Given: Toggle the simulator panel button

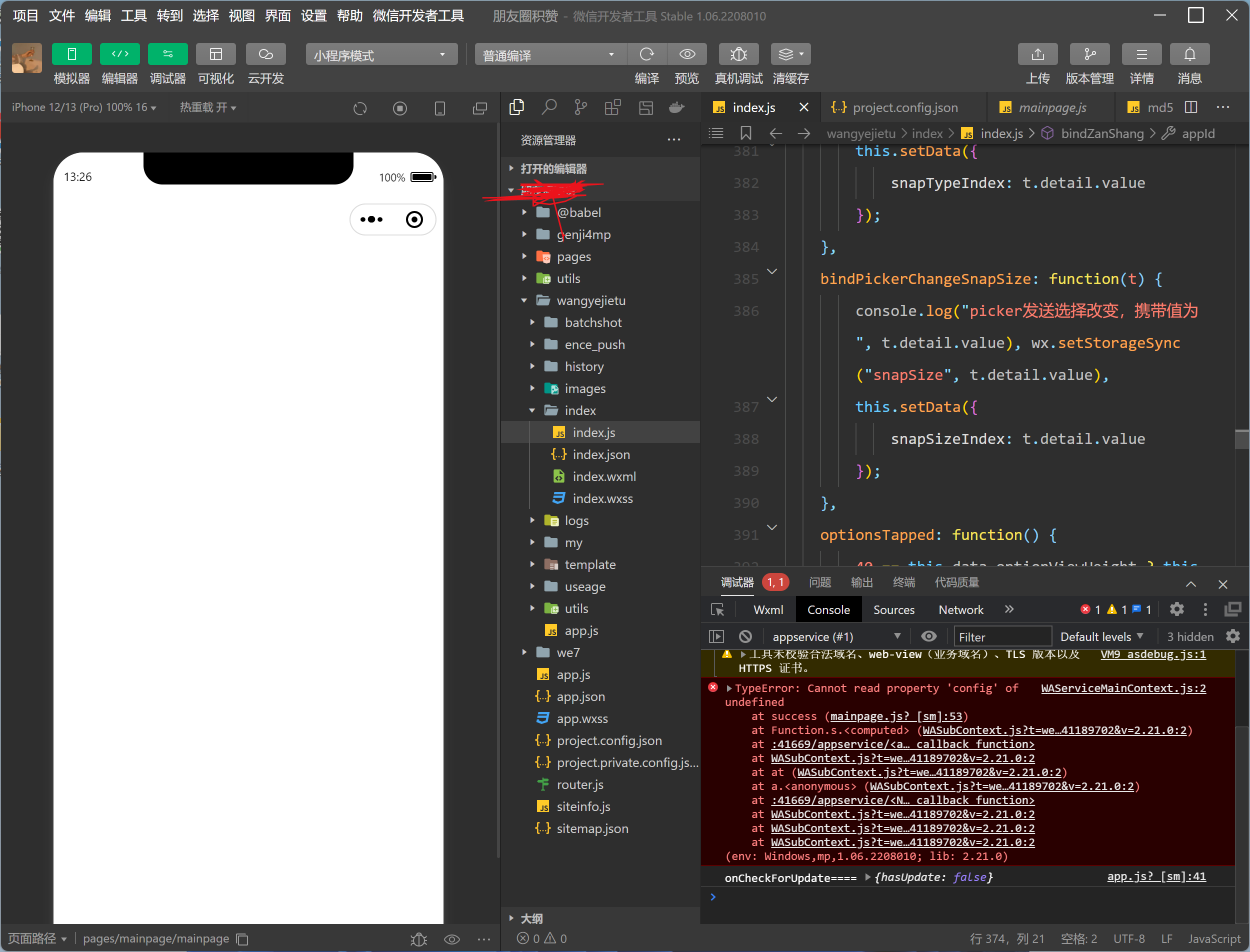Looking at the screenshot, I should [71, 54].
